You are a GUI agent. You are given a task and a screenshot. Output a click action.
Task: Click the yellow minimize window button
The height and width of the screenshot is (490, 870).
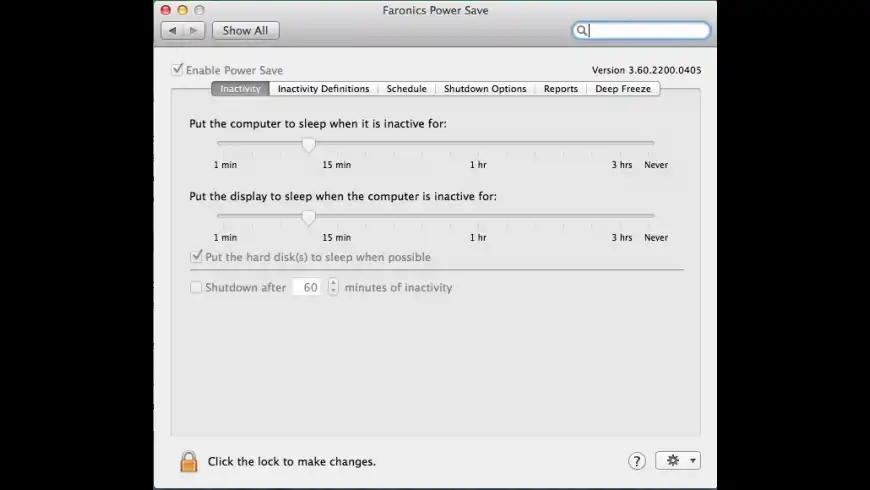click(183, 10)
